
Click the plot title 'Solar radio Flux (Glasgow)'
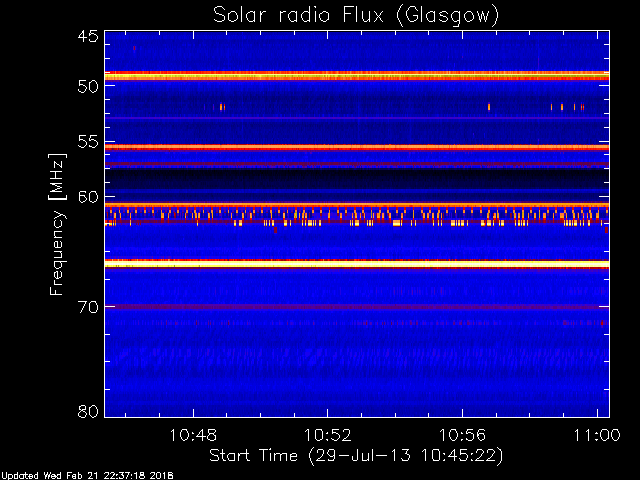(356, 16)
